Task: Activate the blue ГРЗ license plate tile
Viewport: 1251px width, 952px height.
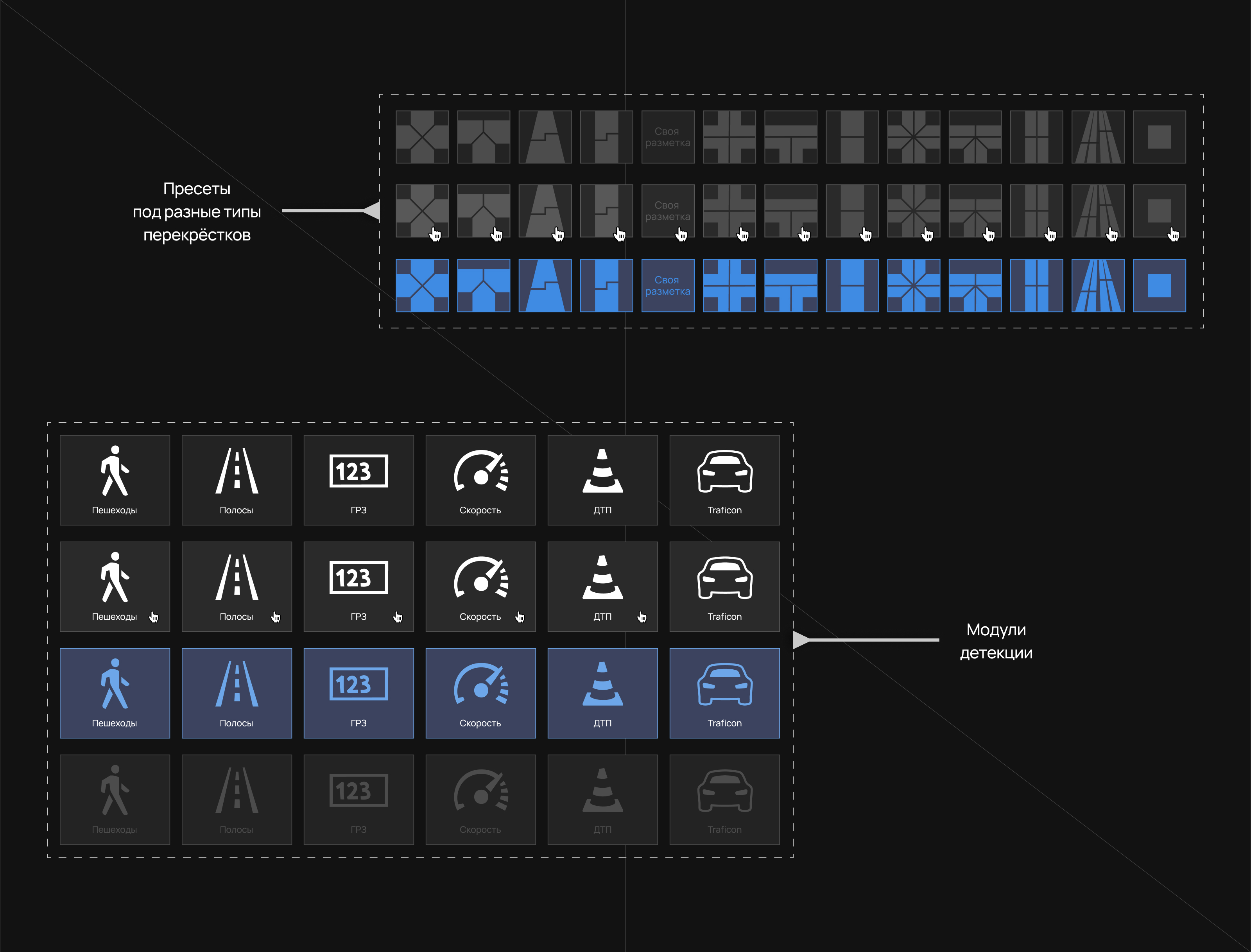Action: click(x=358, y=692)
